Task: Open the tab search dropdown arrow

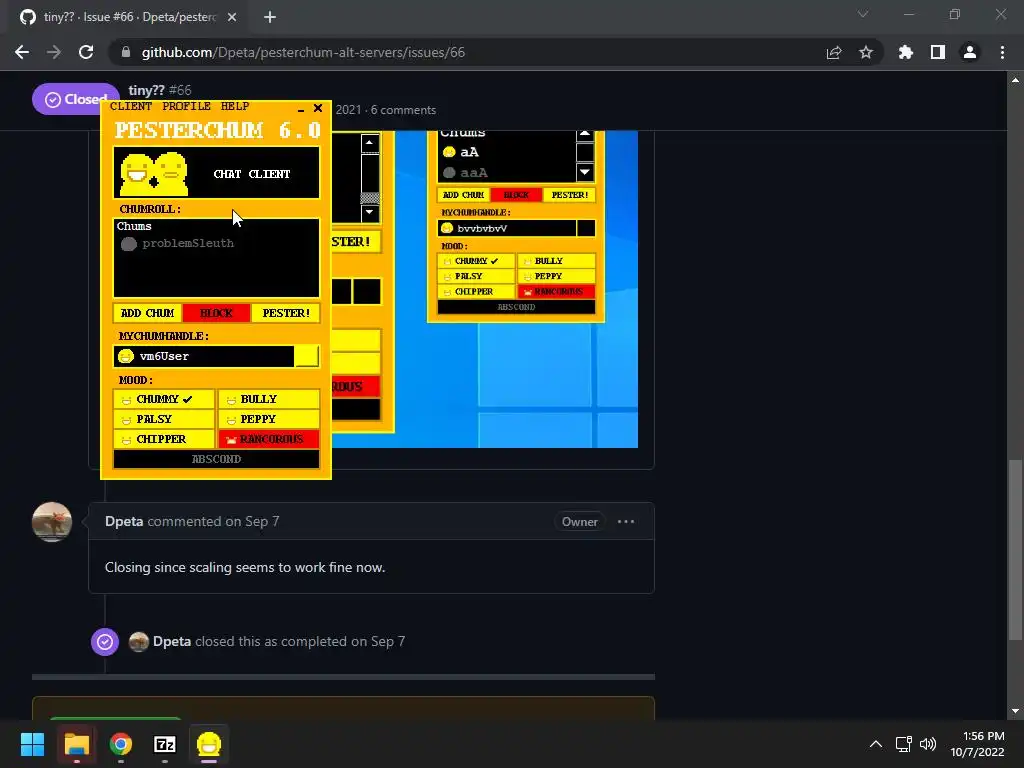Action: click(863, 14)
